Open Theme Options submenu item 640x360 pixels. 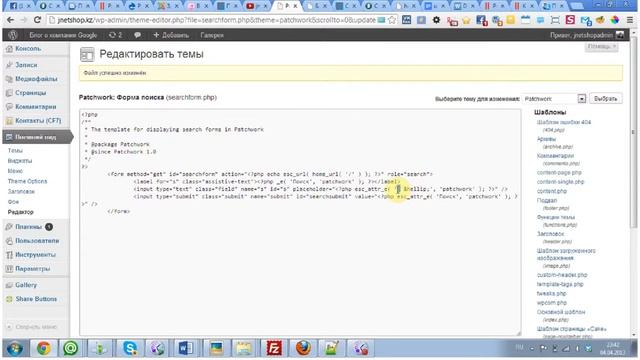27,181
